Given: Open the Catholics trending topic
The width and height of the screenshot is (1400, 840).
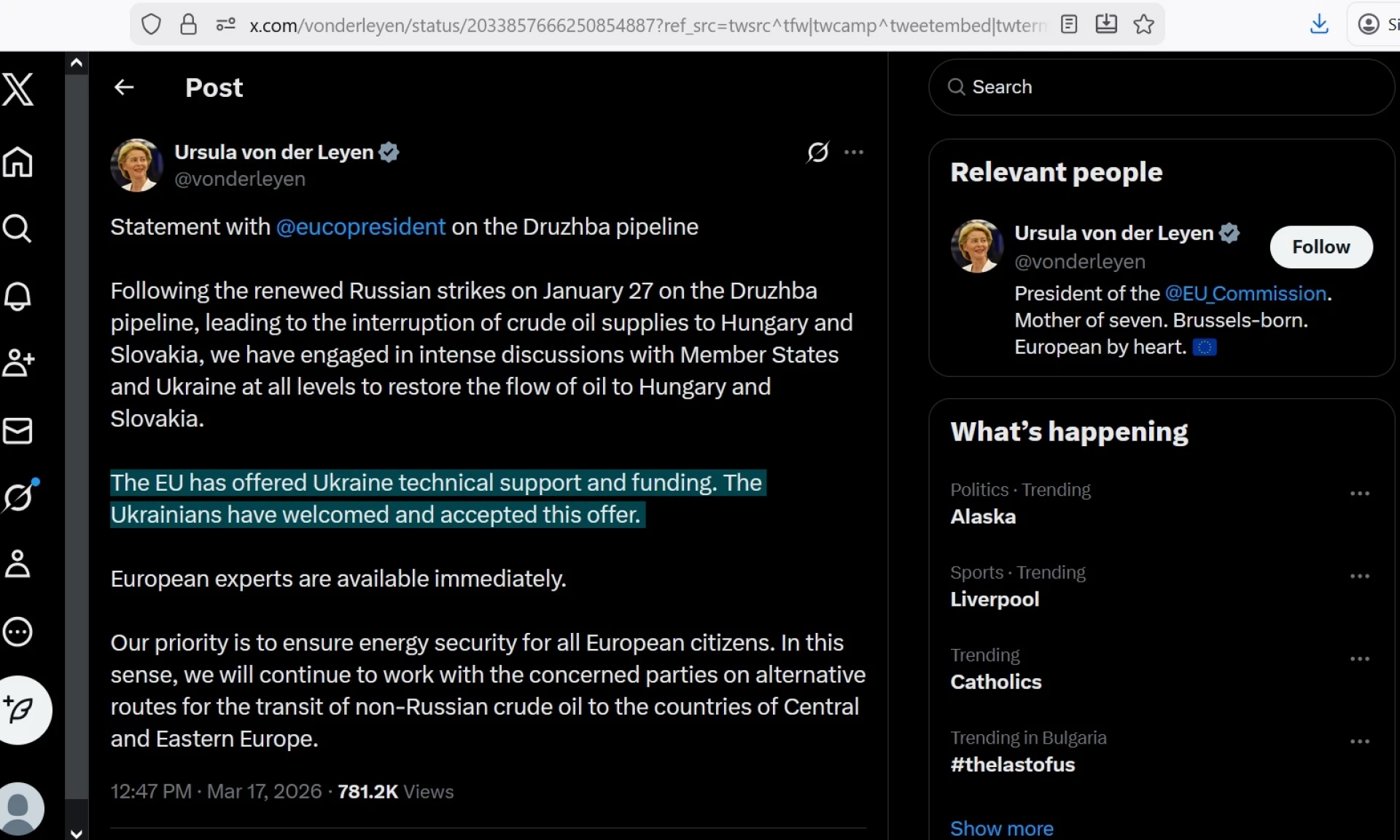Looking at the screenshot, I should pyautogui.click(x=995, y=682).
